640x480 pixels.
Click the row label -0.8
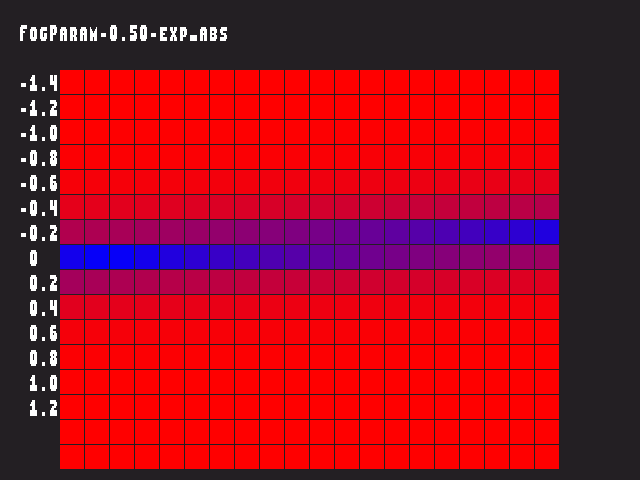(x=39, y=158)
